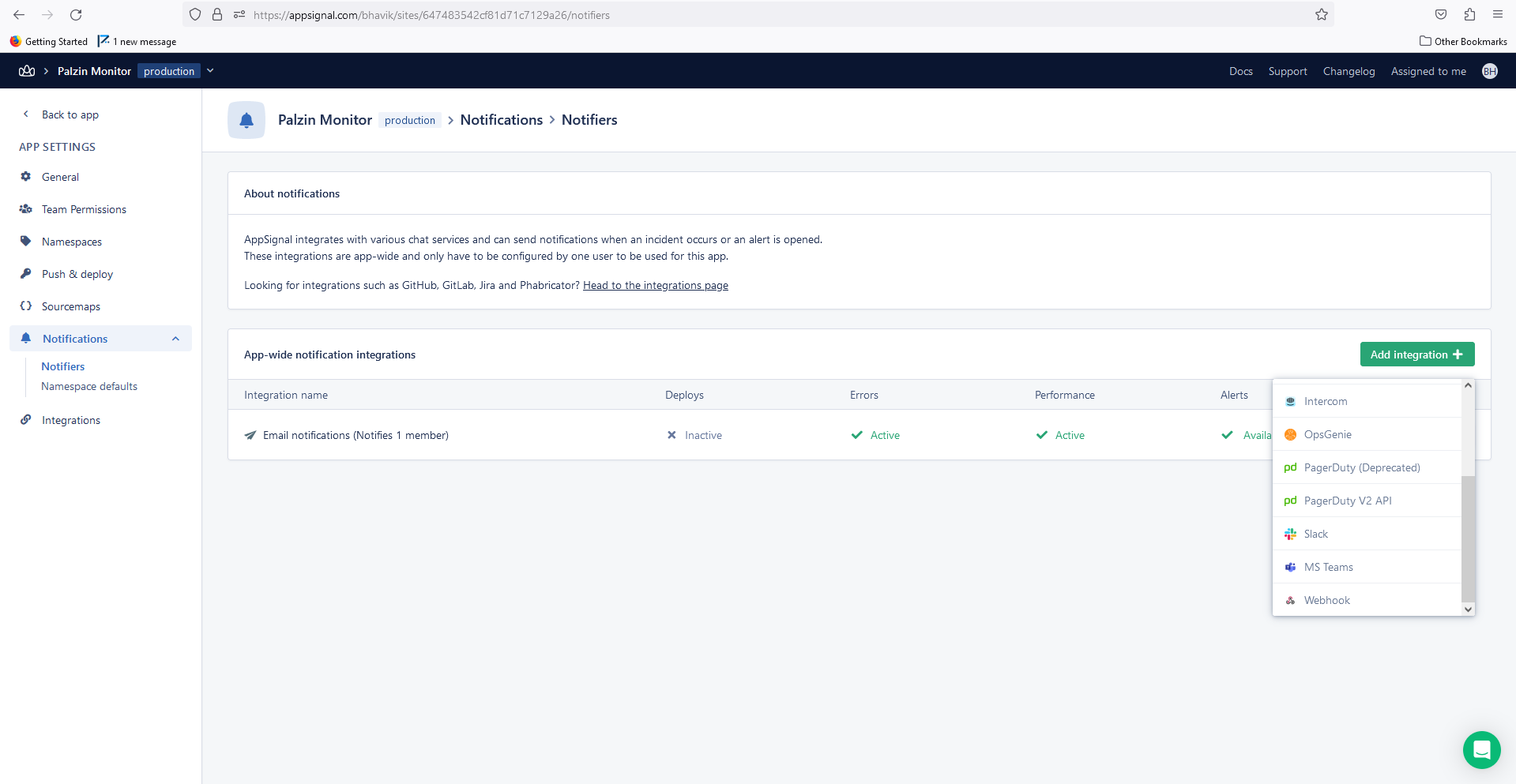The image size is (1516, 784).
Task: Click the Push & deploy key icon
Action: coord(26,274)
